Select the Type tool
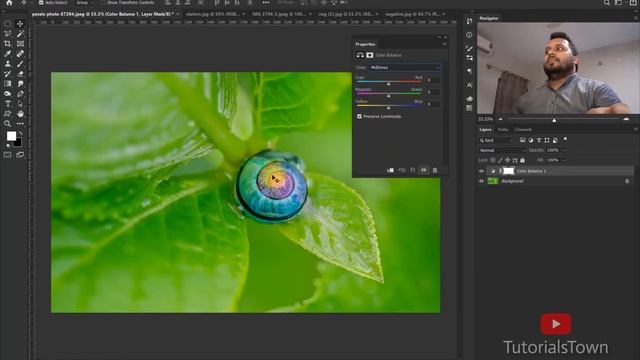The image size is (640, 360). [x=7, y=104]
